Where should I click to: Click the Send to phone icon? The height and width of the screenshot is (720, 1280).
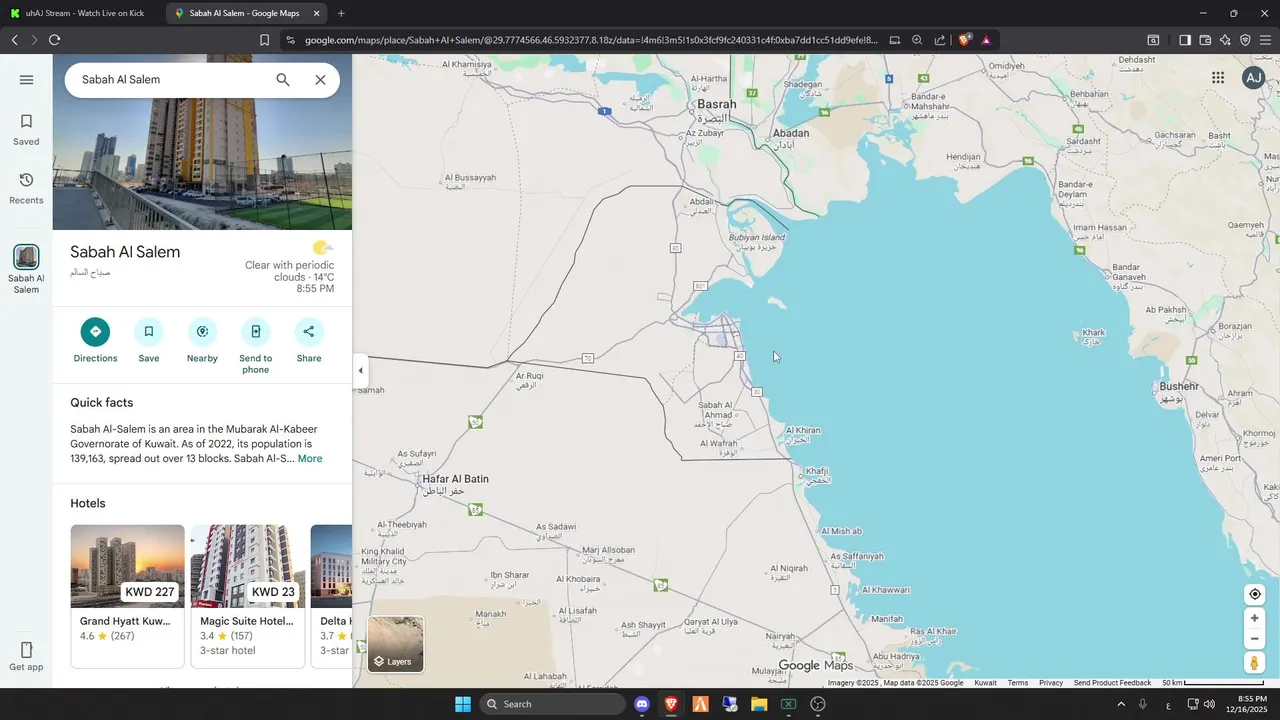click(x=255, y=332)
